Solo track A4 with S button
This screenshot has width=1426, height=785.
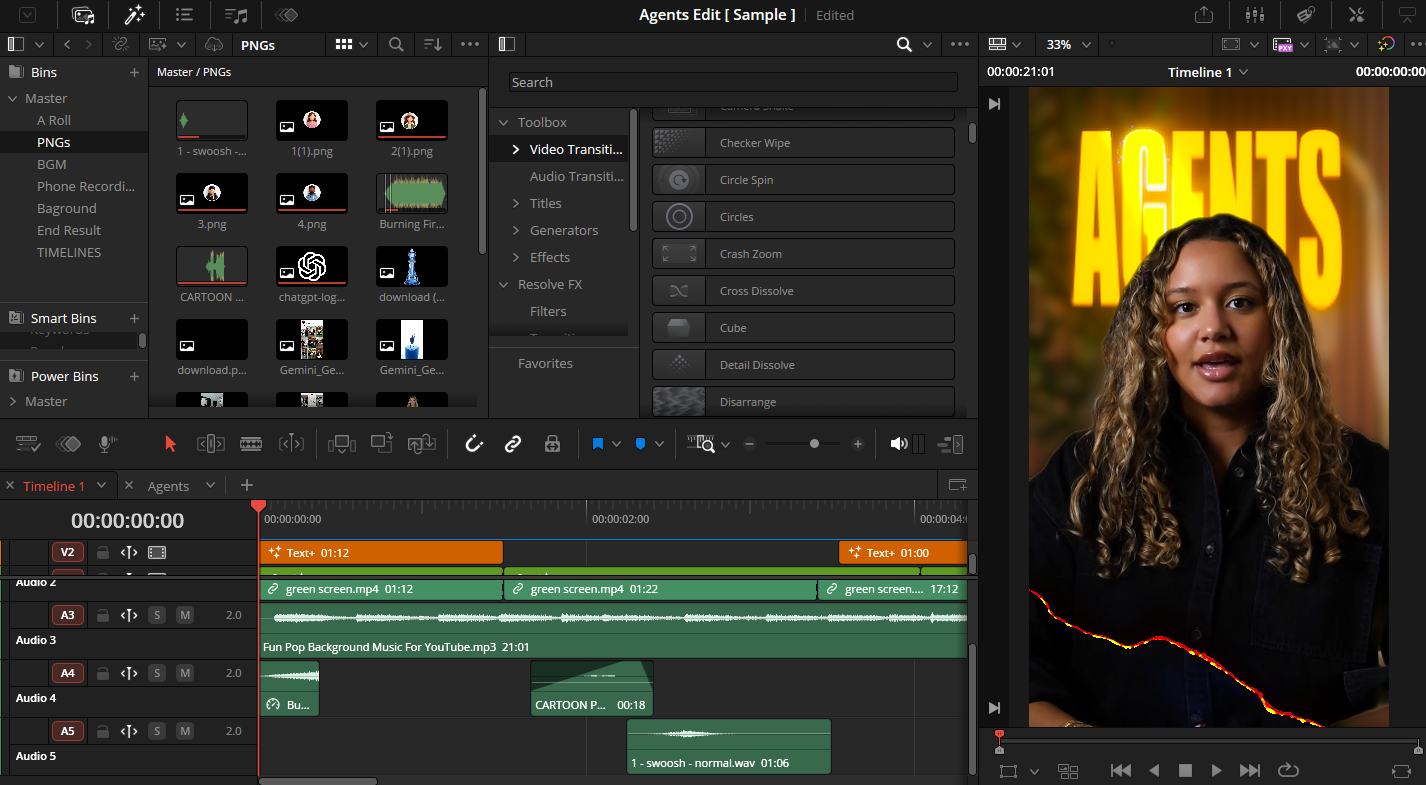click(x=157, y=673)
